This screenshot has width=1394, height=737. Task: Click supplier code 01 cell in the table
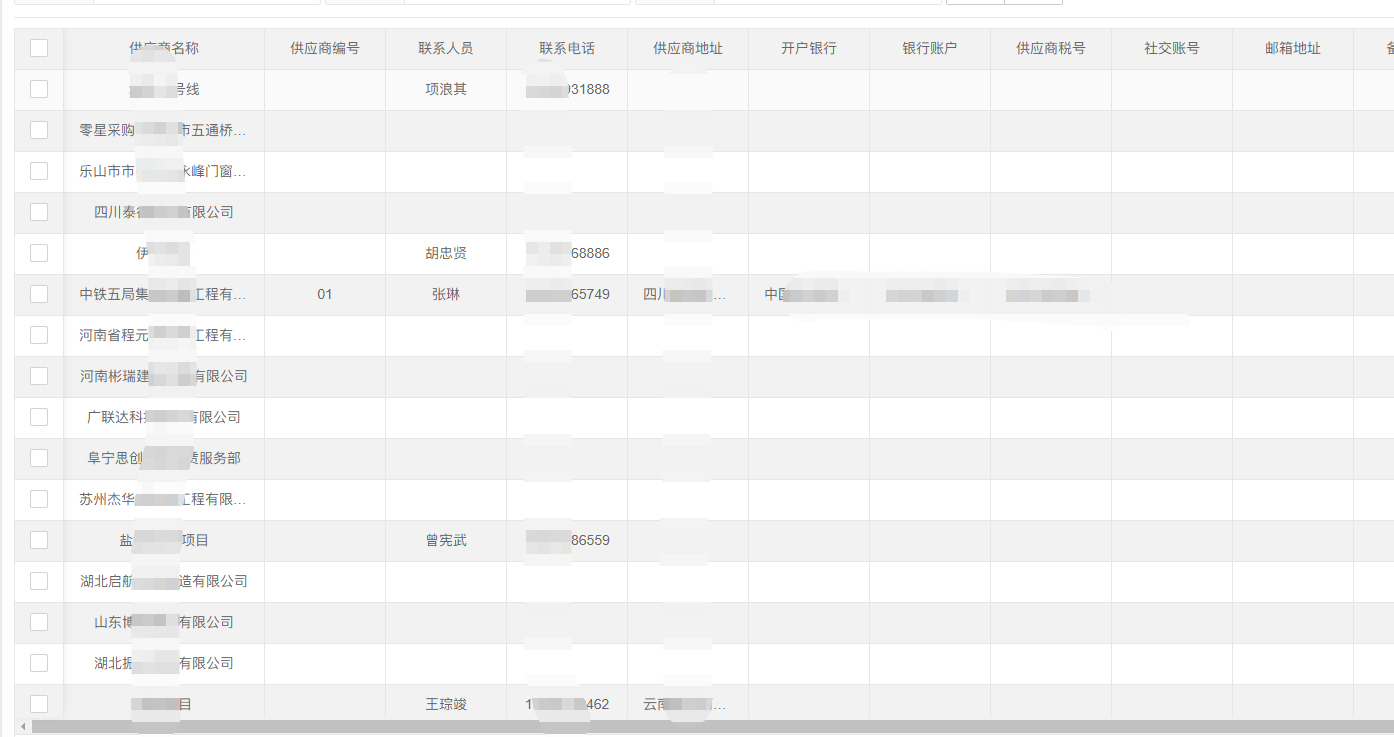pos(325,295)
